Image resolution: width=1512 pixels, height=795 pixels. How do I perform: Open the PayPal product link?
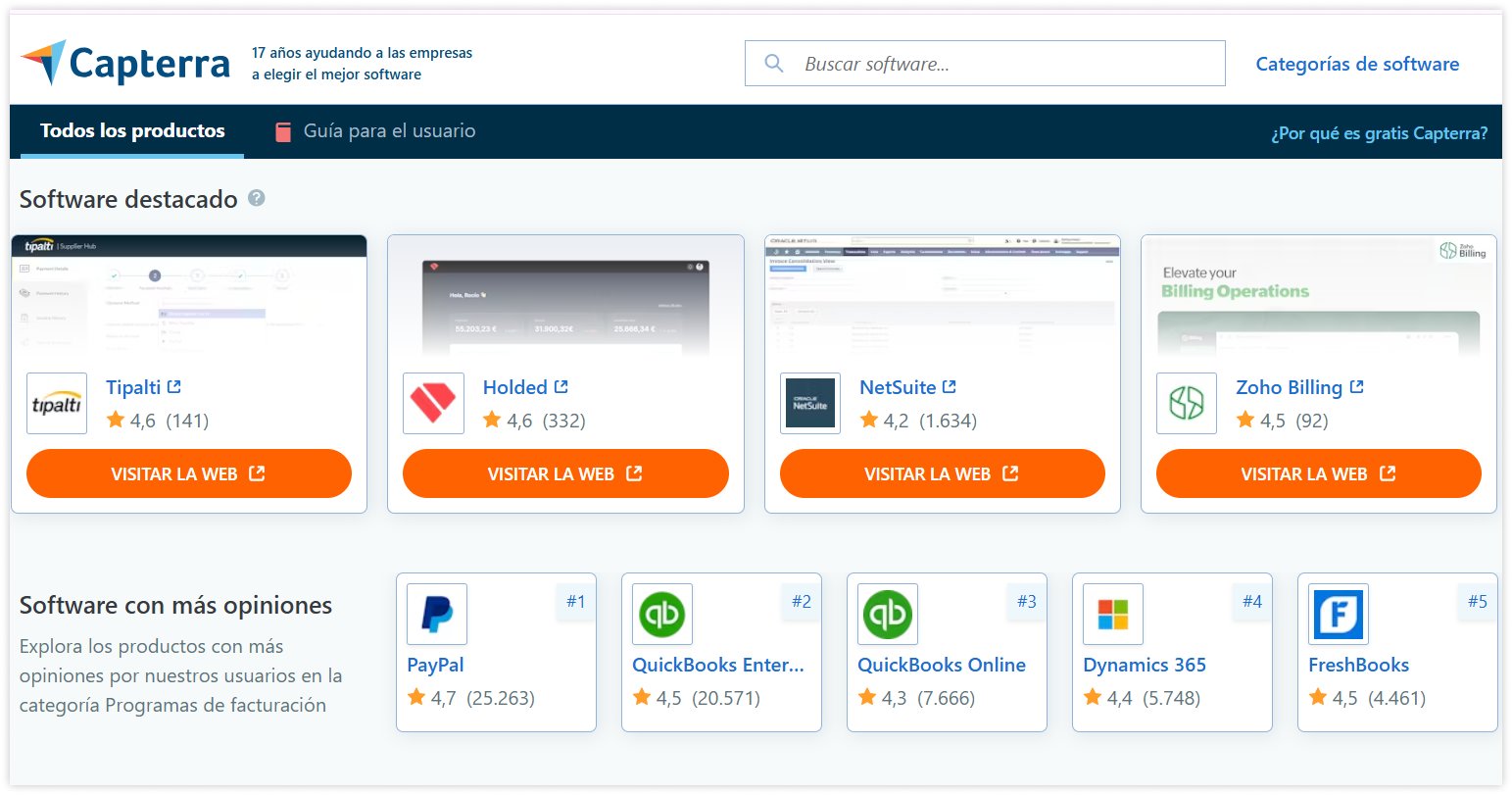click(x=435, y=665)
